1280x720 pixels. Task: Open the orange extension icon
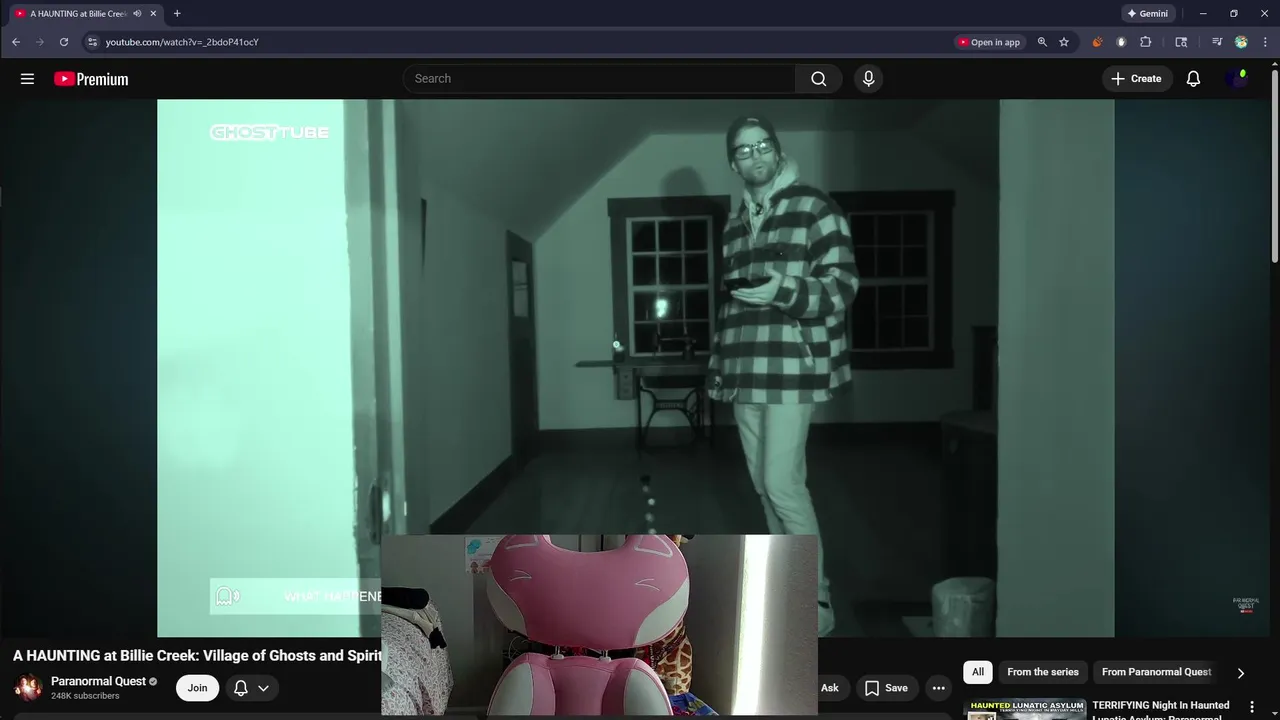(1097, 42)
